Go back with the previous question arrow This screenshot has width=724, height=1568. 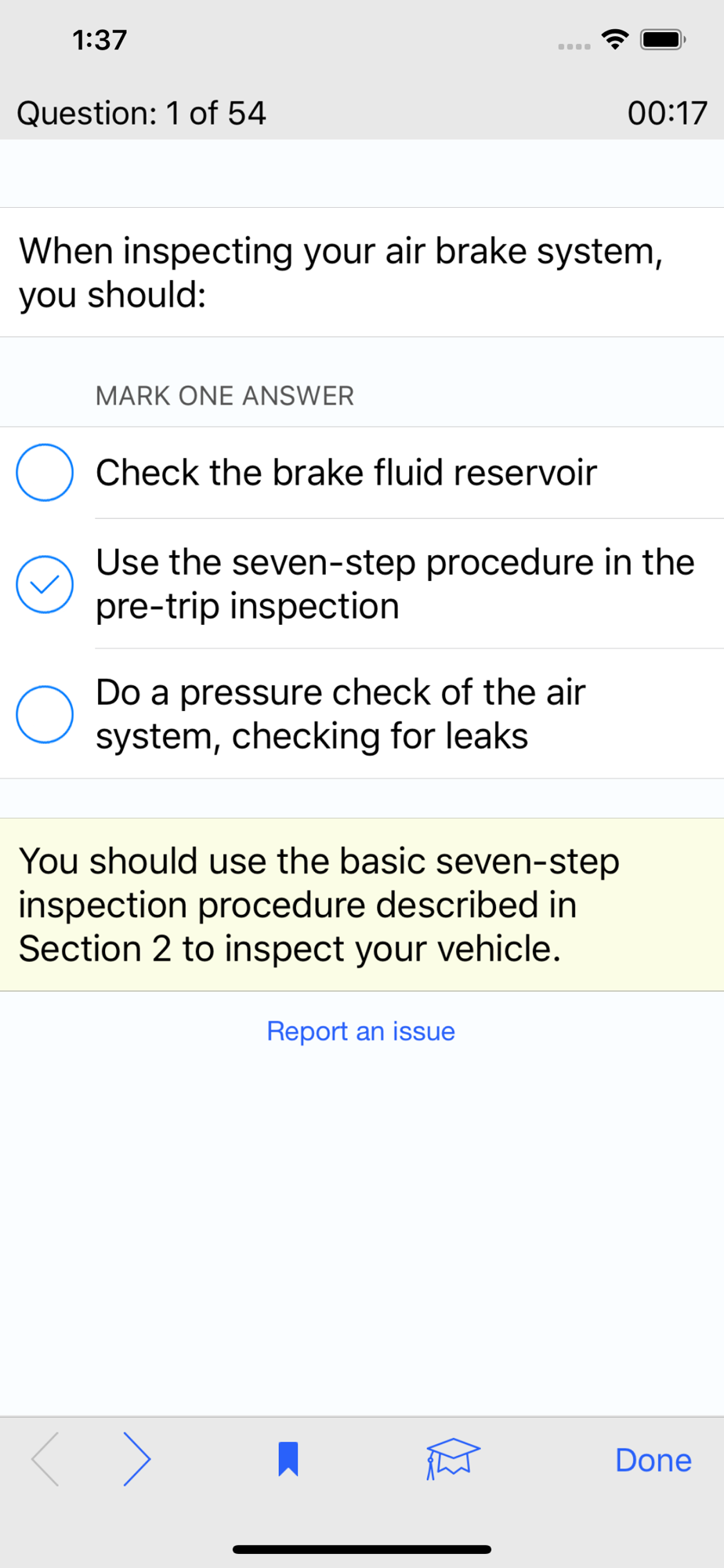click(x=45, y=1459)
